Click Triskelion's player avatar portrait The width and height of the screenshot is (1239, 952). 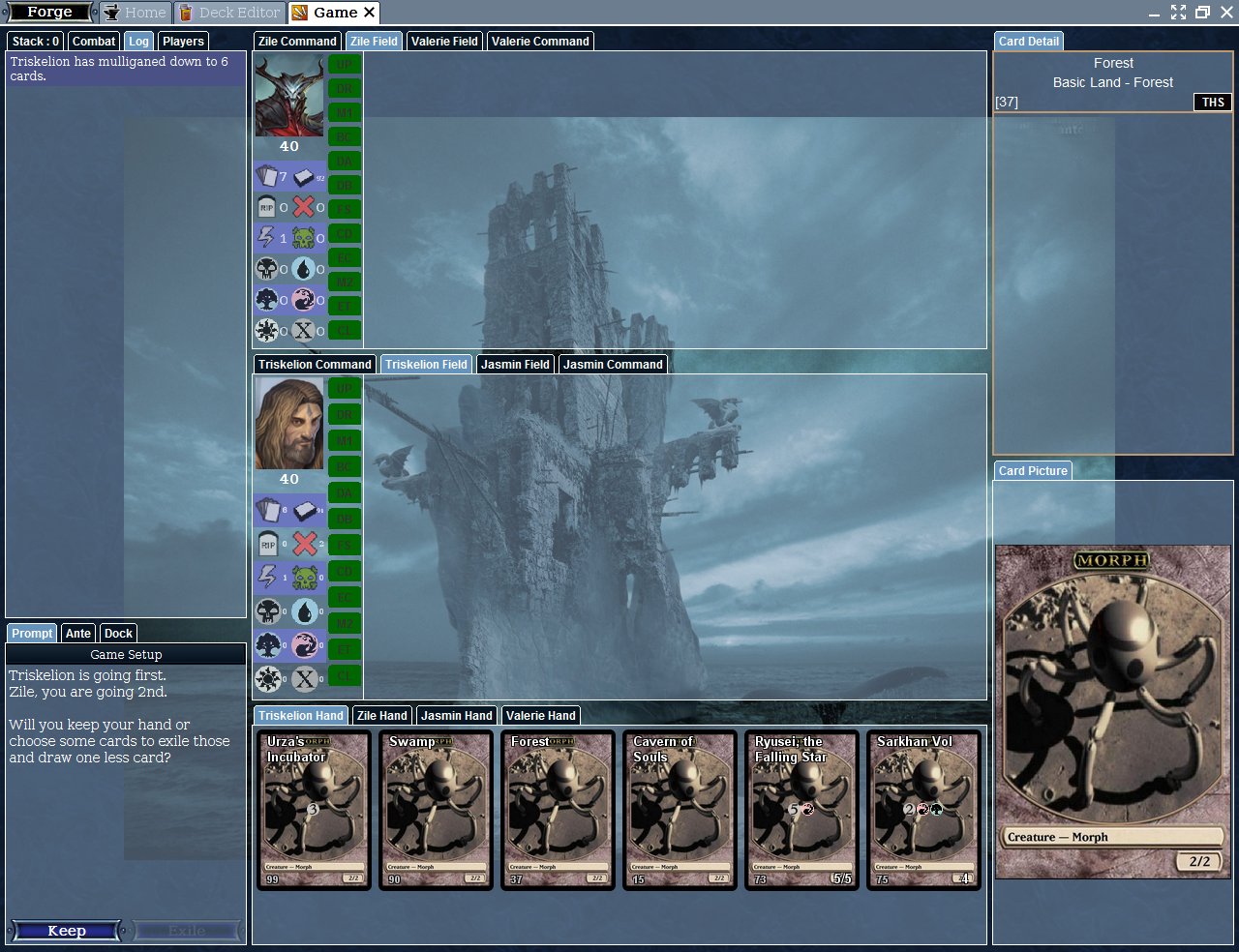289,424
